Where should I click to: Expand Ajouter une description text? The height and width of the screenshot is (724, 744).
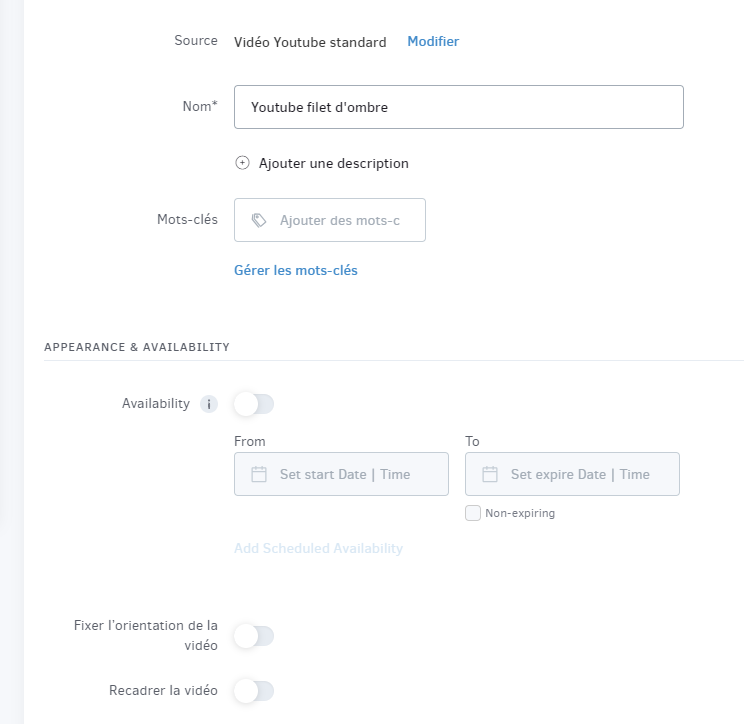click(334, 164)
